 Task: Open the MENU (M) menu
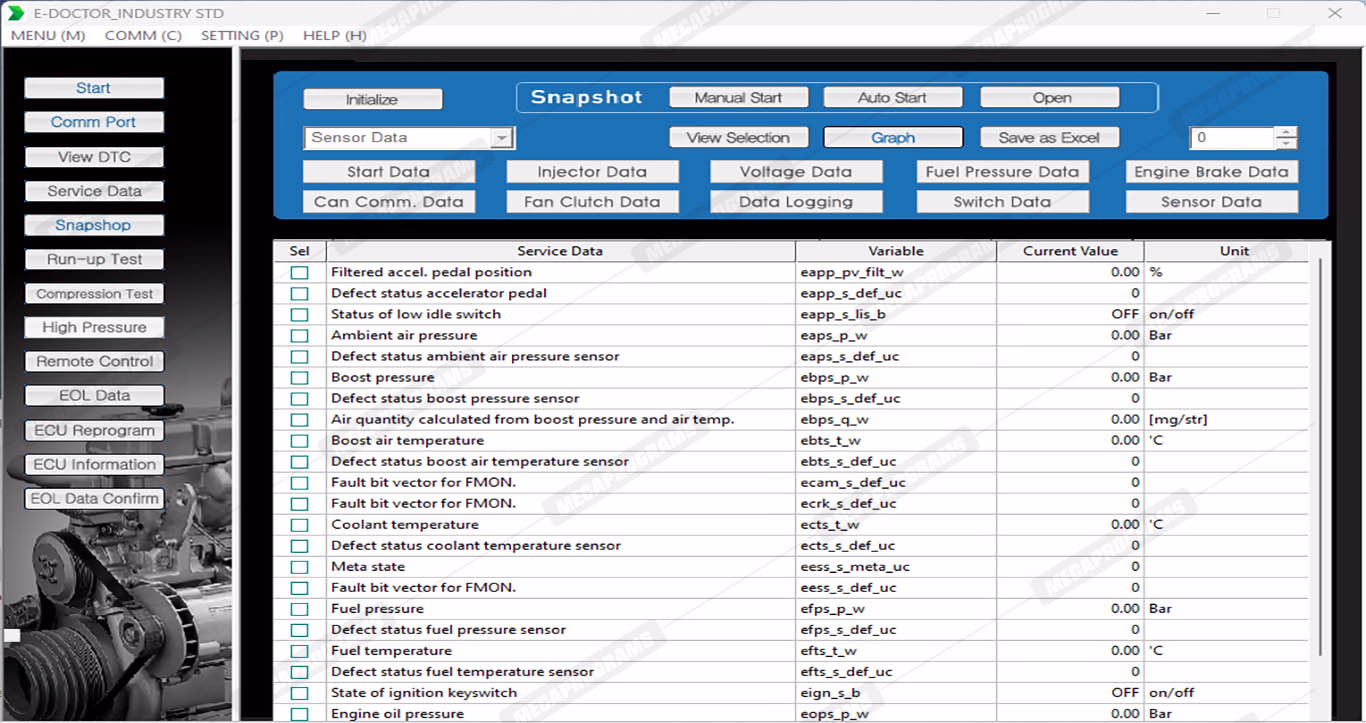(x=47, y=35)
